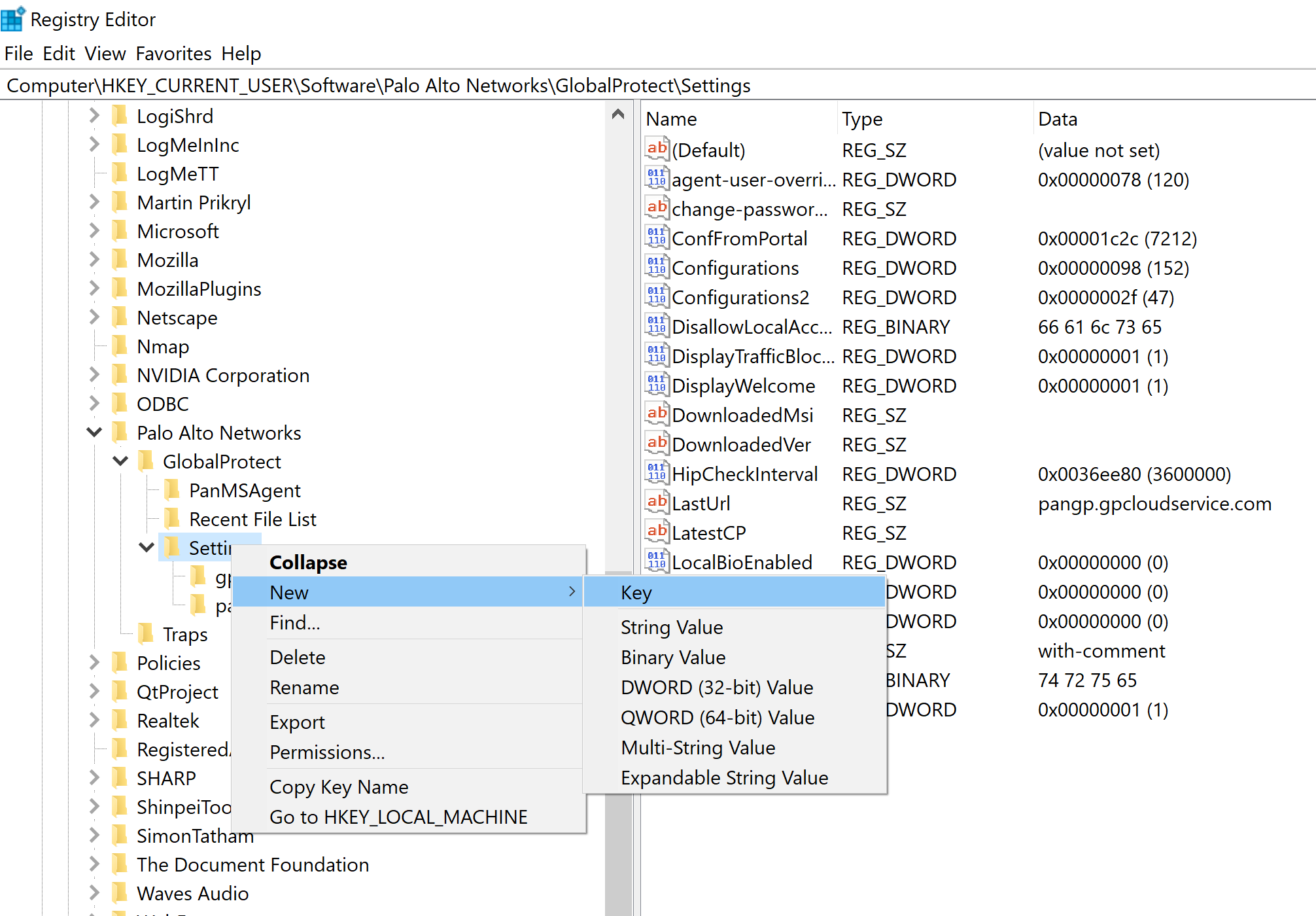Click the Data column header
The width and height of the screenshot is (1316, 916).
1058,119
